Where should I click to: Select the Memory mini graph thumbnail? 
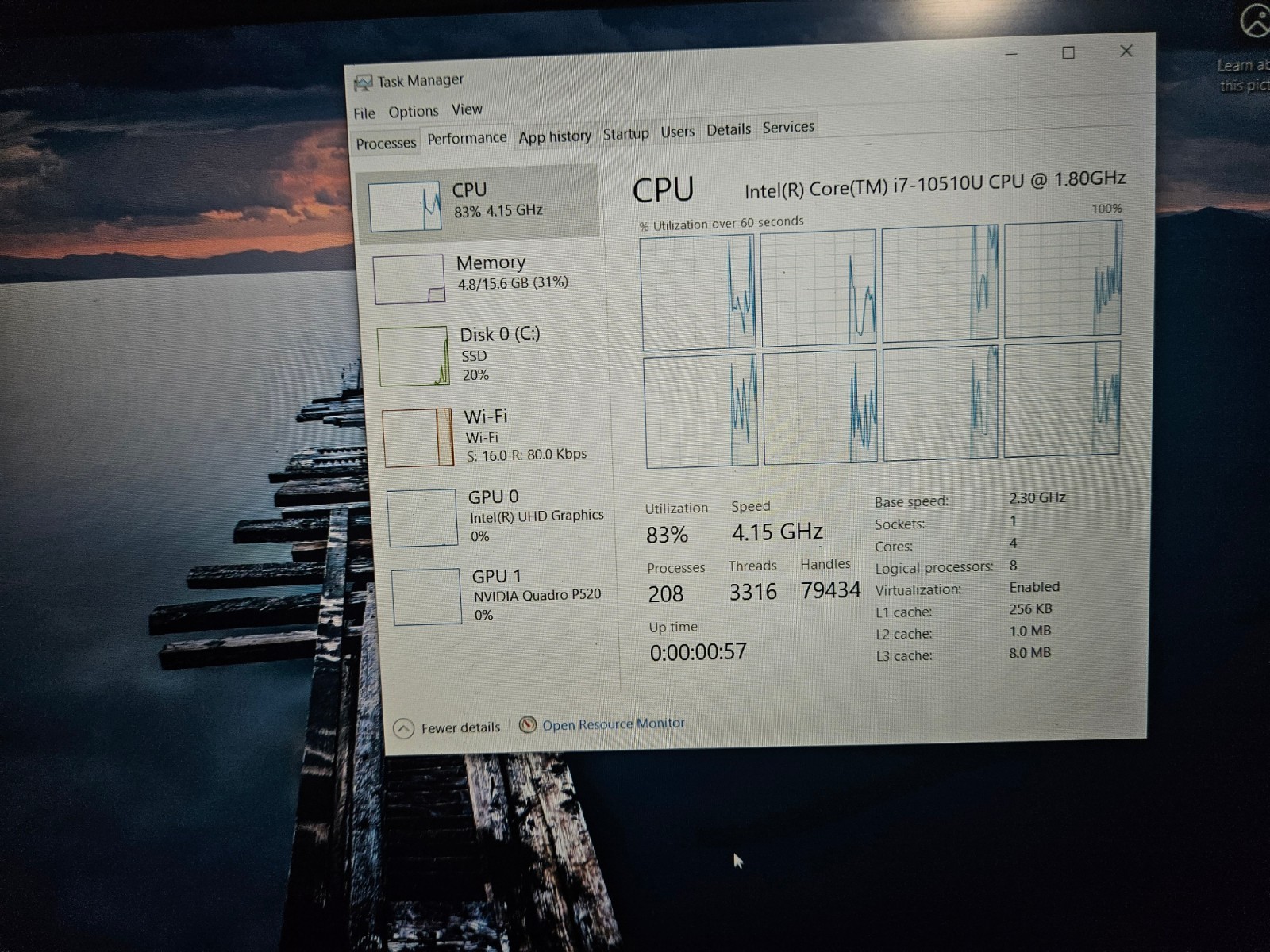click(x=409, y=279)
